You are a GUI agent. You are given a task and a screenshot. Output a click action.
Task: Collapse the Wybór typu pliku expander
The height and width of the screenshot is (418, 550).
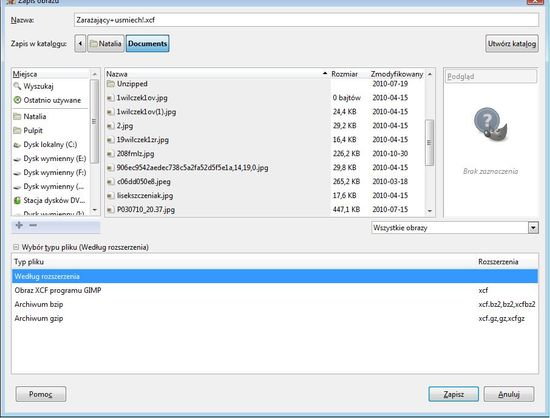click(x=16, y=247)
